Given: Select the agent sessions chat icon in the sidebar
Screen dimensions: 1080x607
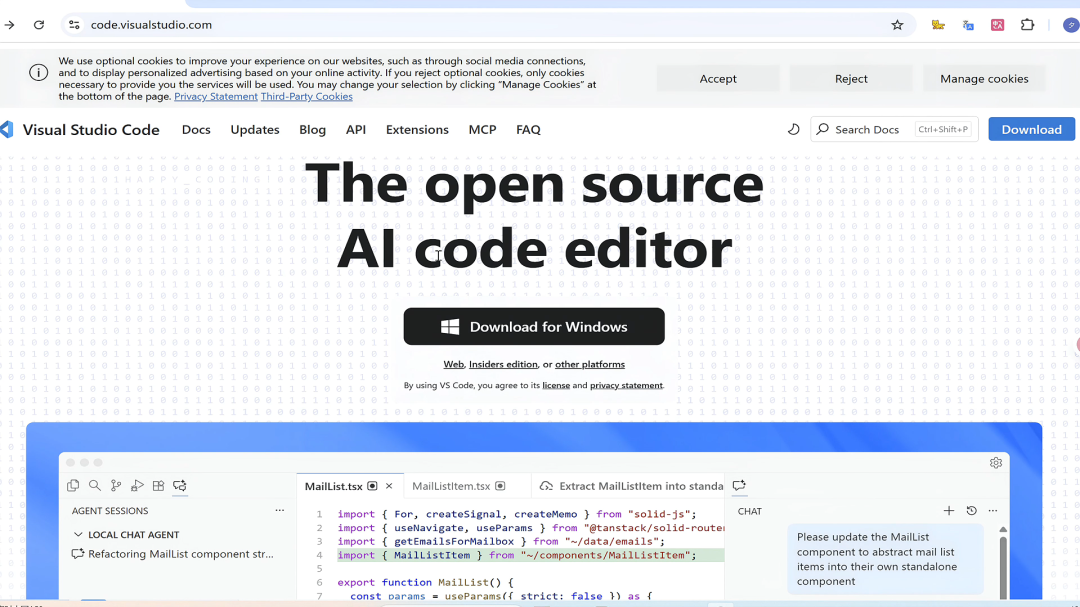Looking at the screenshot, I should pos(180,486).
